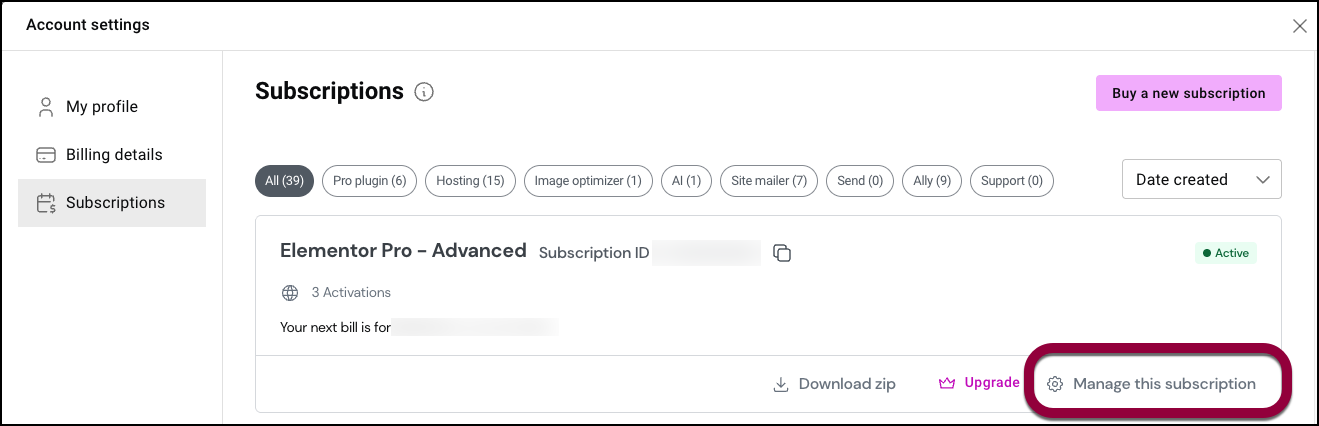
Task: Click the Upgrade crown icon
Action: pos(947,383)
